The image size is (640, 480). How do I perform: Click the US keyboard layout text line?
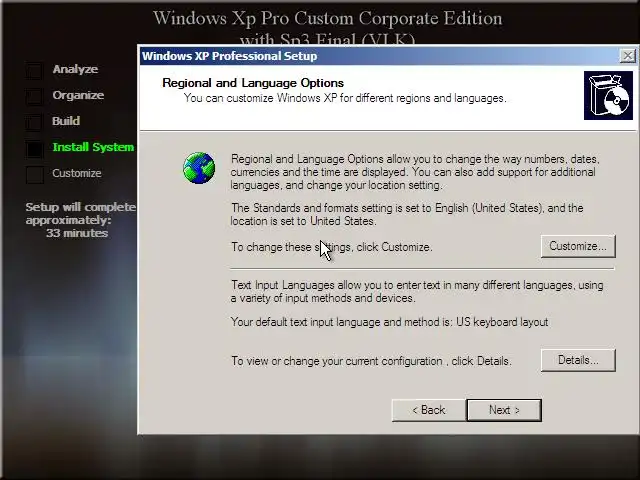pyautogui.click(x=389, y=322)
